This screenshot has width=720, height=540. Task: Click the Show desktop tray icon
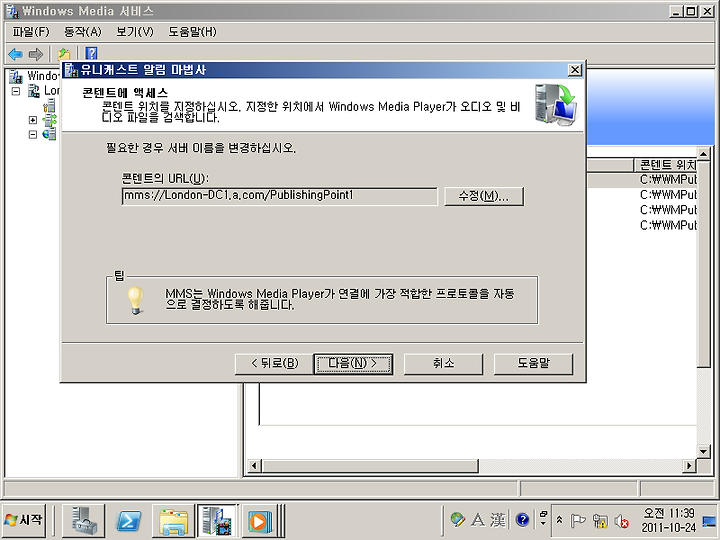click(710, 521)
